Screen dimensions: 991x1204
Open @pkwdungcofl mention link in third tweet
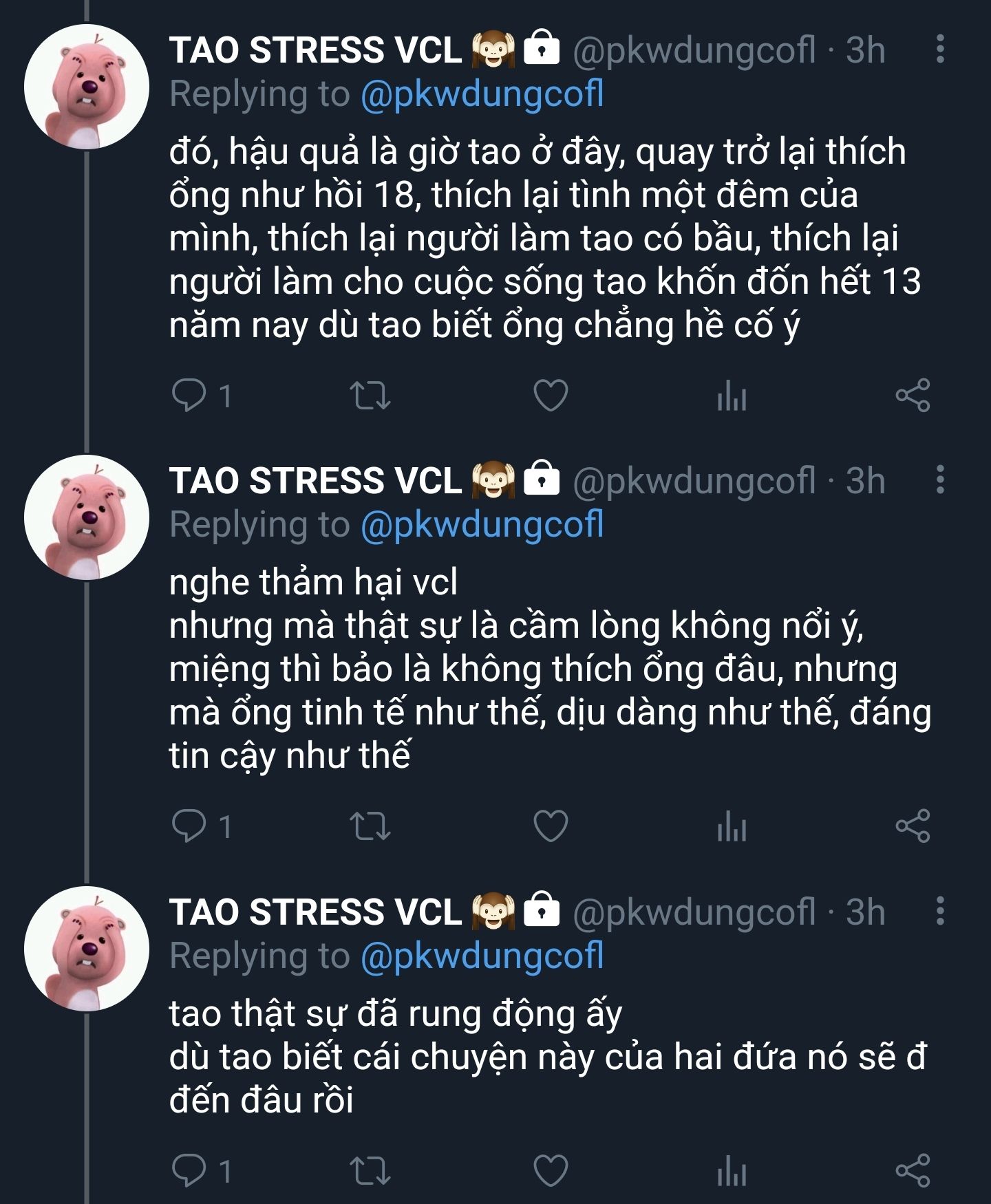(482, 956)
